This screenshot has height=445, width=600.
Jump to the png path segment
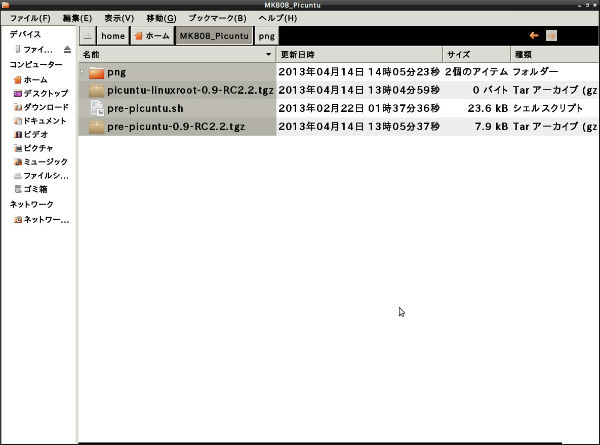click(266, 36)
